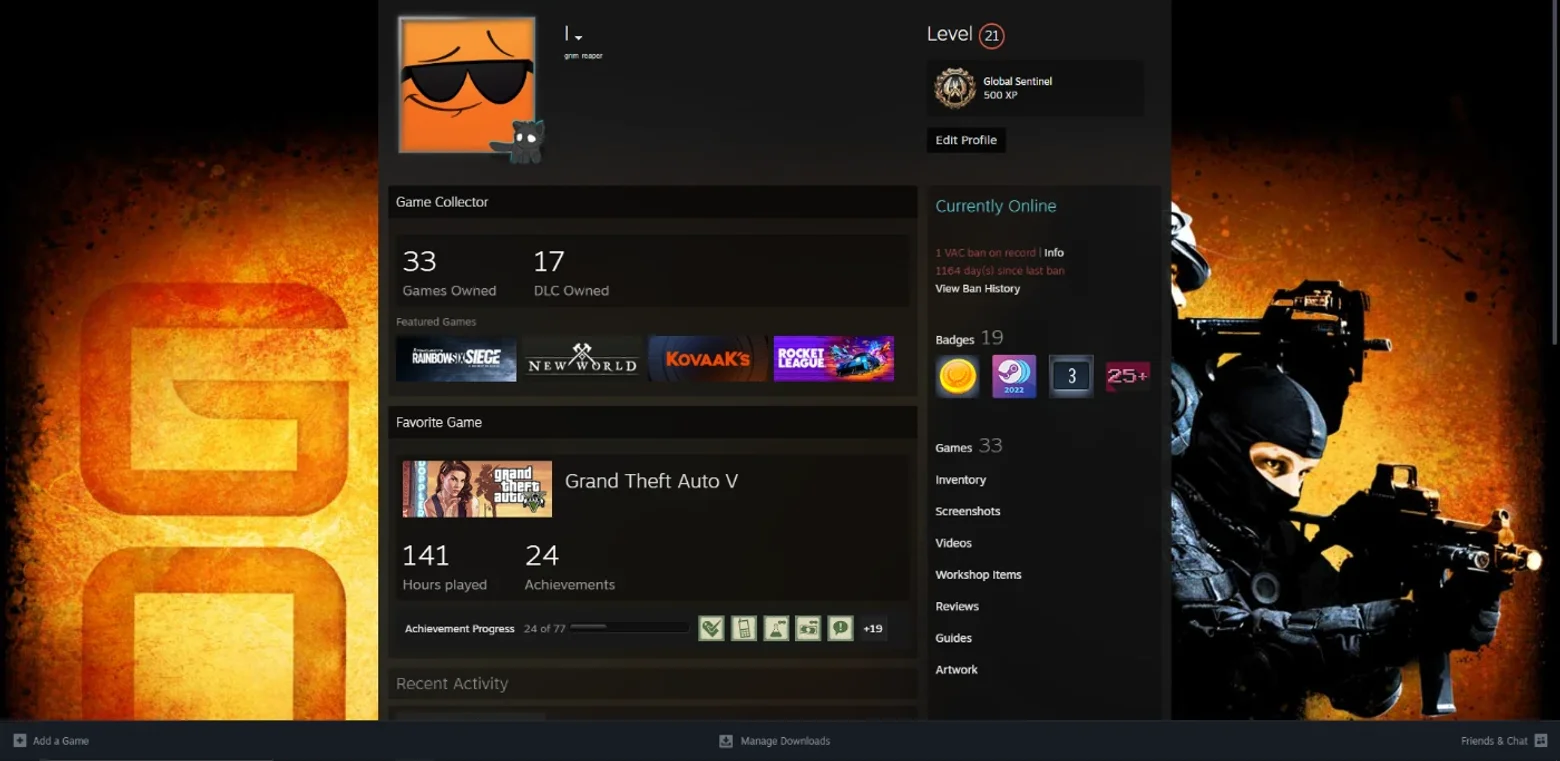Open the Grand Theft Auto V title
The image size is (1560, 761).
651,481
